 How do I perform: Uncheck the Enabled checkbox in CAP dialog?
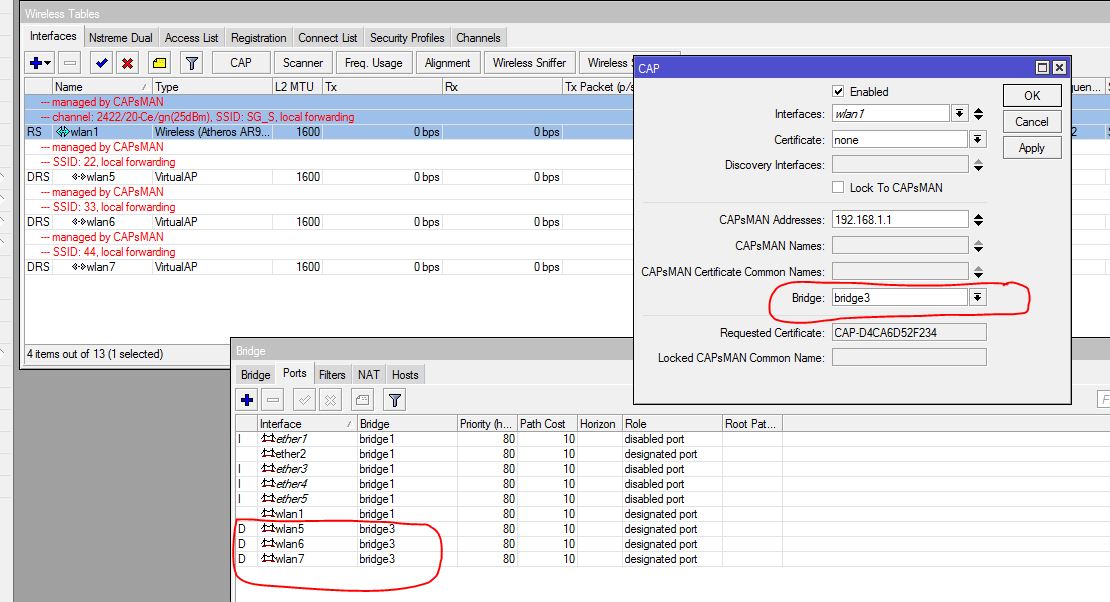[838, 92]
